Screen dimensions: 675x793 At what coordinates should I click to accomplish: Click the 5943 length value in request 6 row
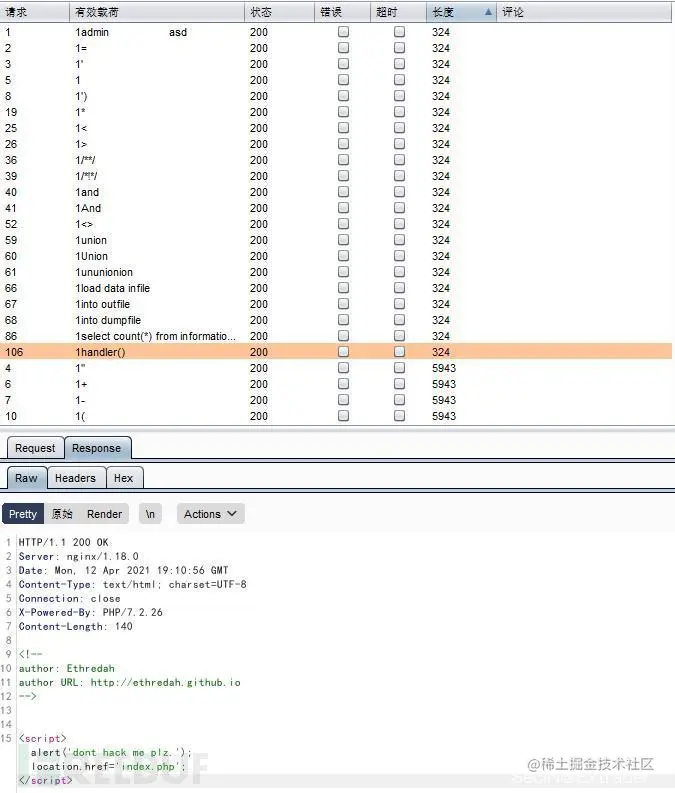pyautogui.click(x=443, y=384)
